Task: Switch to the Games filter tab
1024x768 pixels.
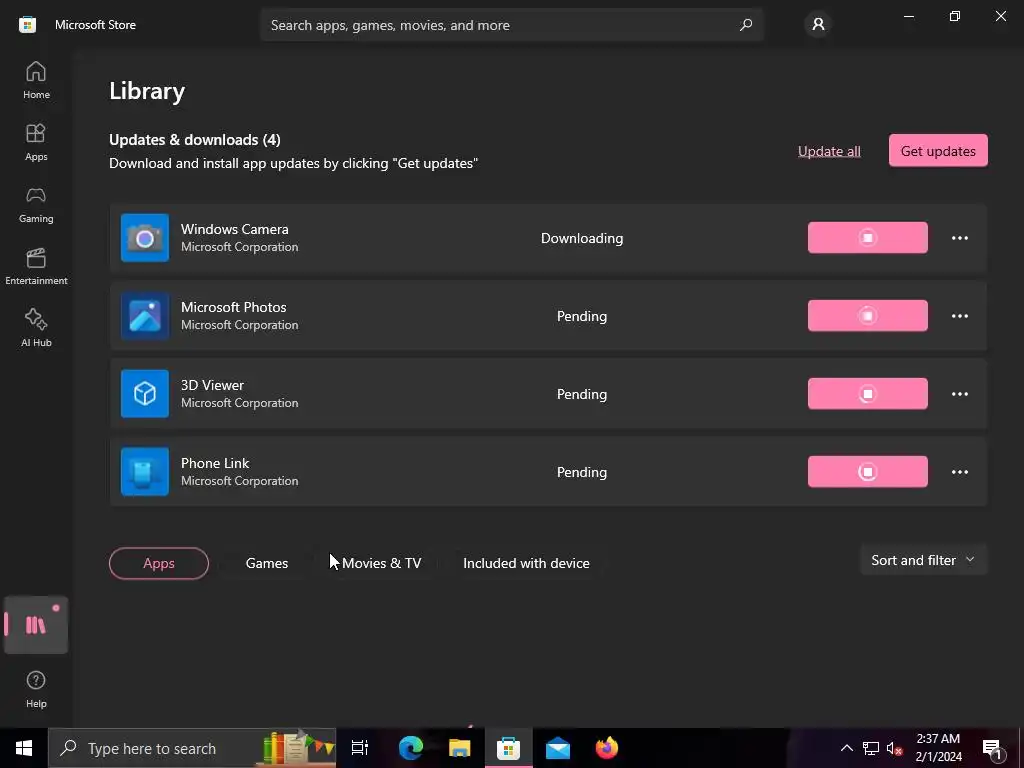Action: (266, 563)
